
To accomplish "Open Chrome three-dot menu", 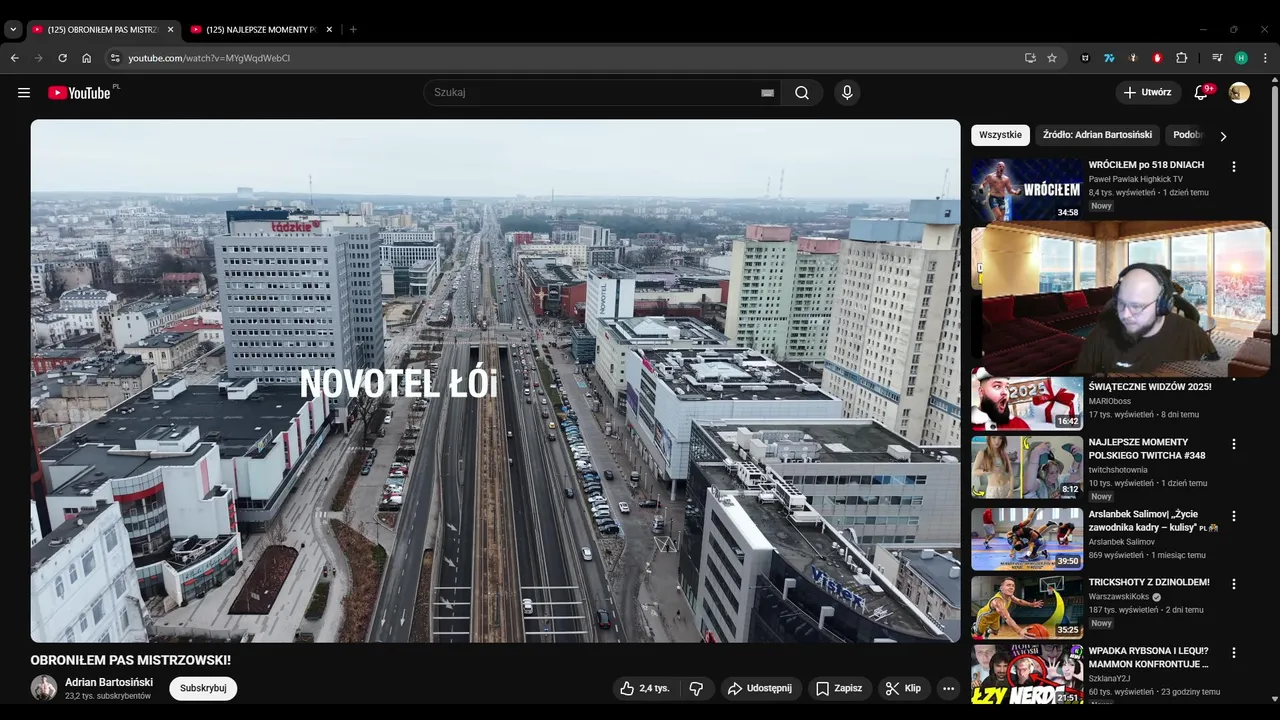I will (1265, 58).
